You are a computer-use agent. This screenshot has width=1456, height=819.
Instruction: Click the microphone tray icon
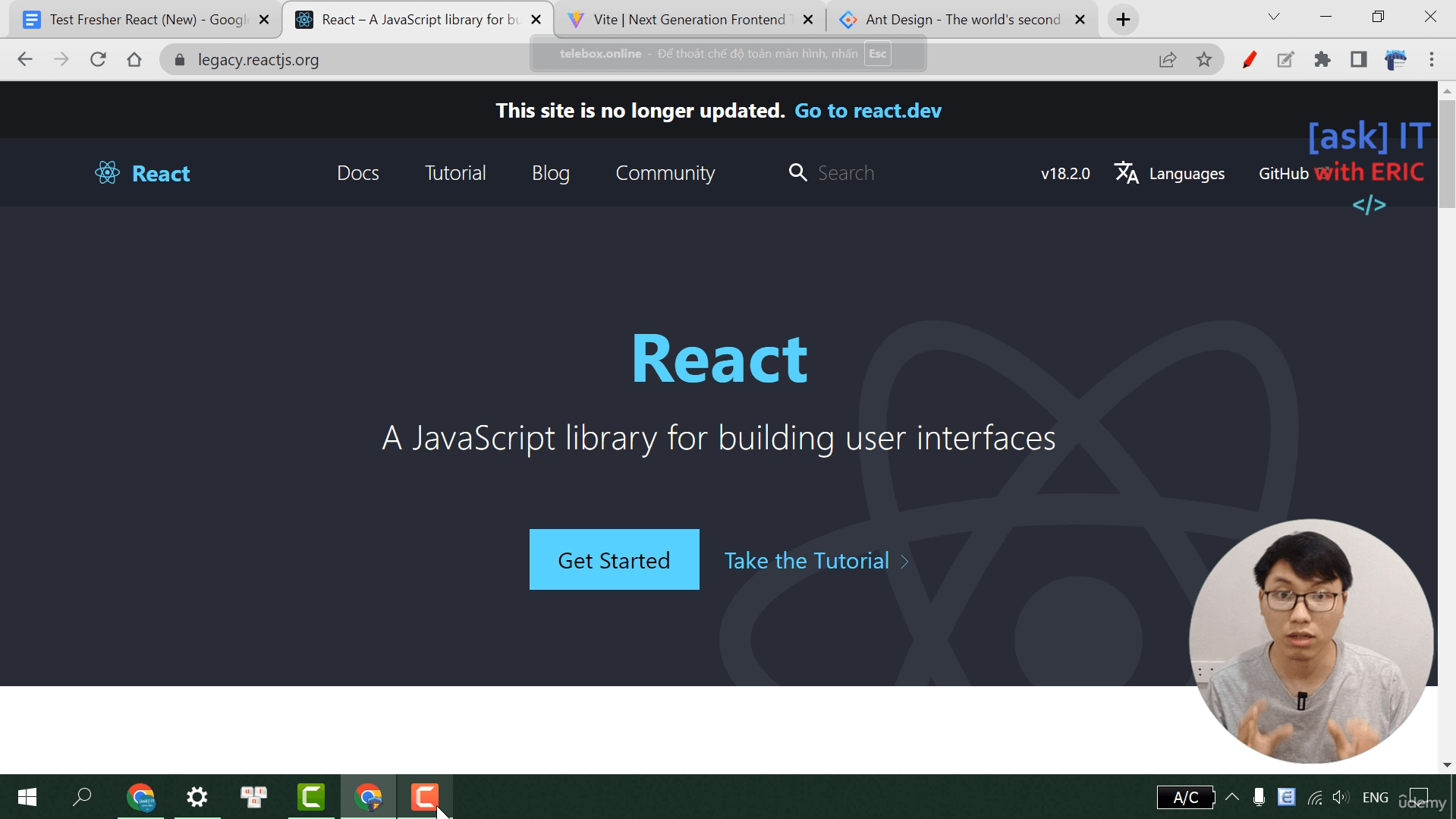click(1259, 797)
